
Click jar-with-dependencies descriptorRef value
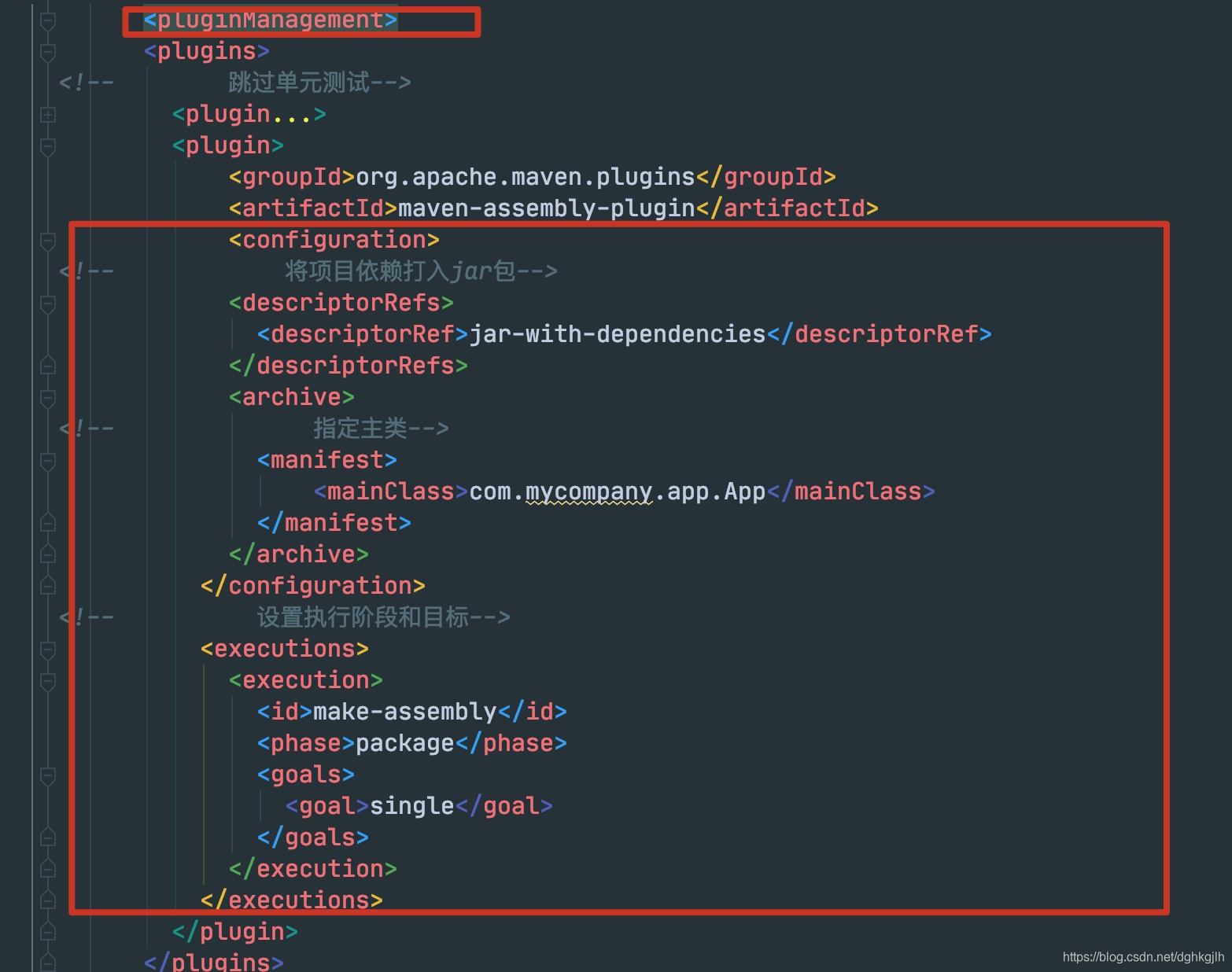(618, 335)
